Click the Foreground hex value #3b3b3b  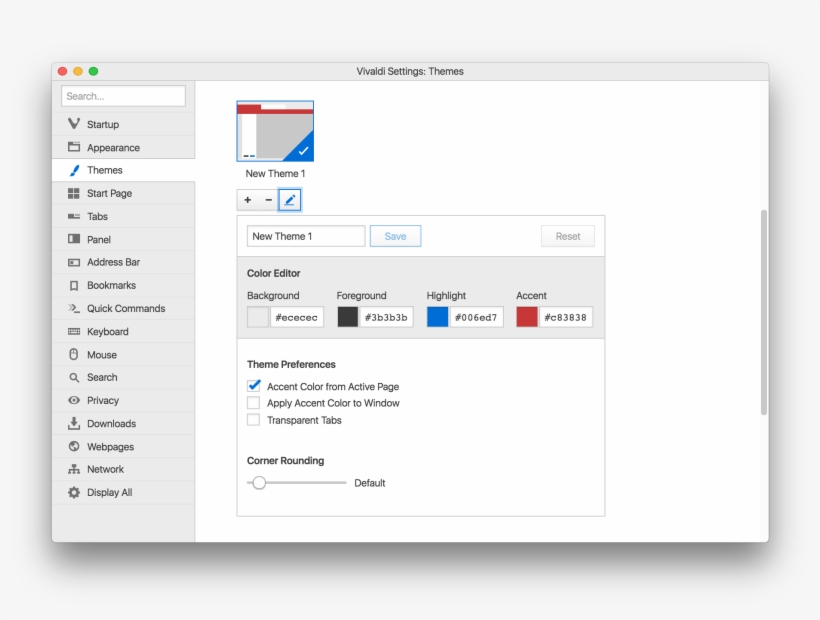[x=386, y=317]
